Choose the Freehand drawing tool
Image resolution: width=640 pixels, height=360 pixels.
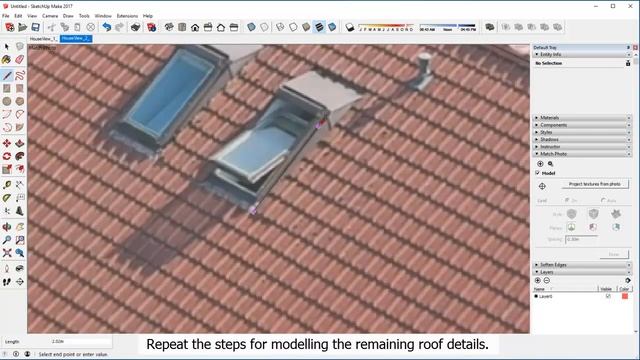pyautogui.click(x=20, y=75)
